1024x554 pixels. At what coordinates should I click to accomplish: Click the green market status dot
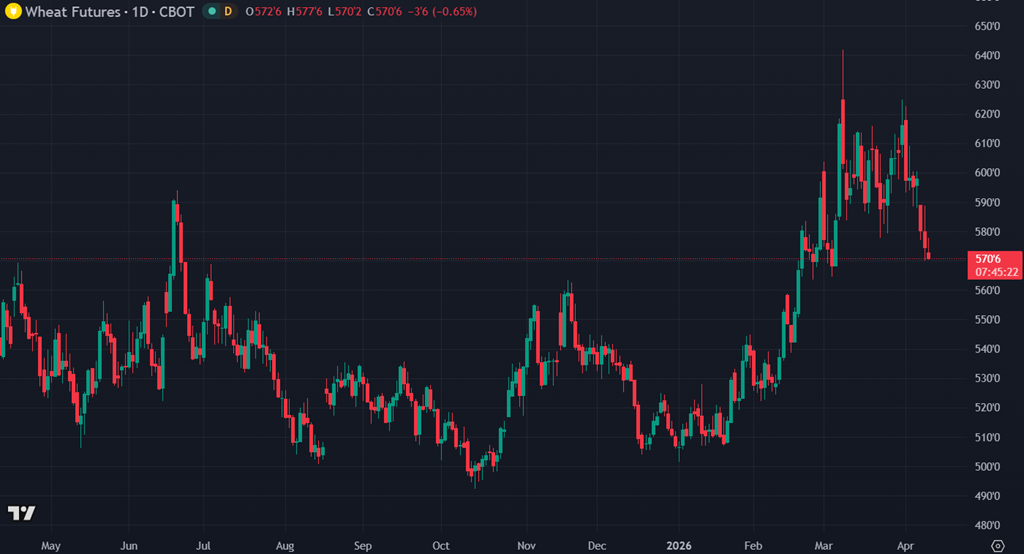click(211, 11)
